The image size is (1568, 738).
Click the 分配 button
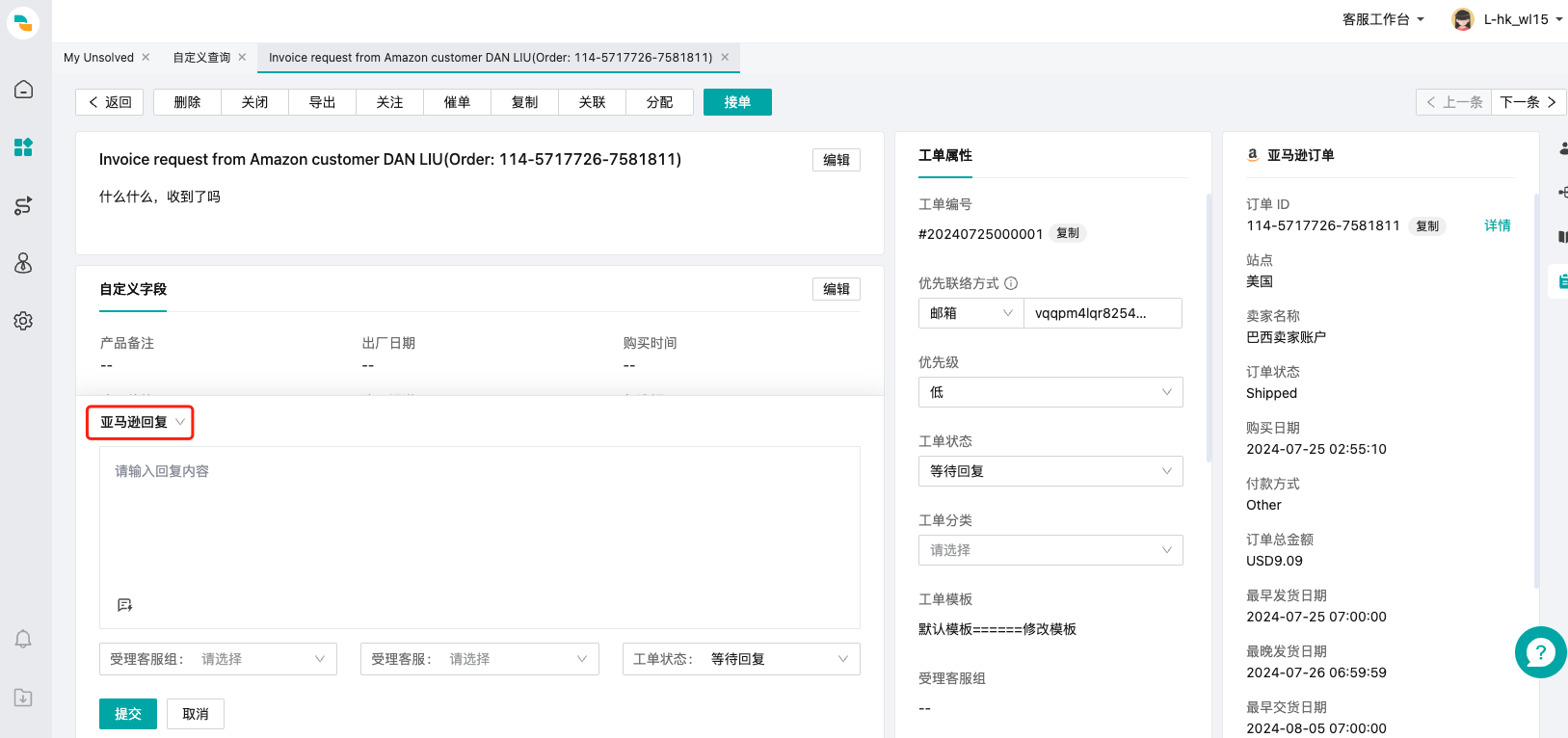click(x=659, y=102)
